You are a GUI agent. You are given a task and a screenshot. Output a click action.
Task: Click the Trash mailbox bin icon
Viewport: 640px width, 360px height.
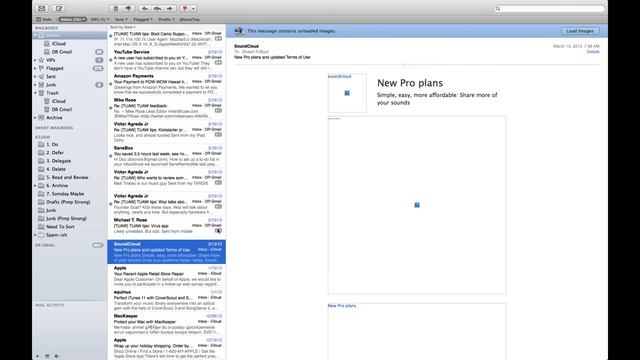(x=41, y=93)
